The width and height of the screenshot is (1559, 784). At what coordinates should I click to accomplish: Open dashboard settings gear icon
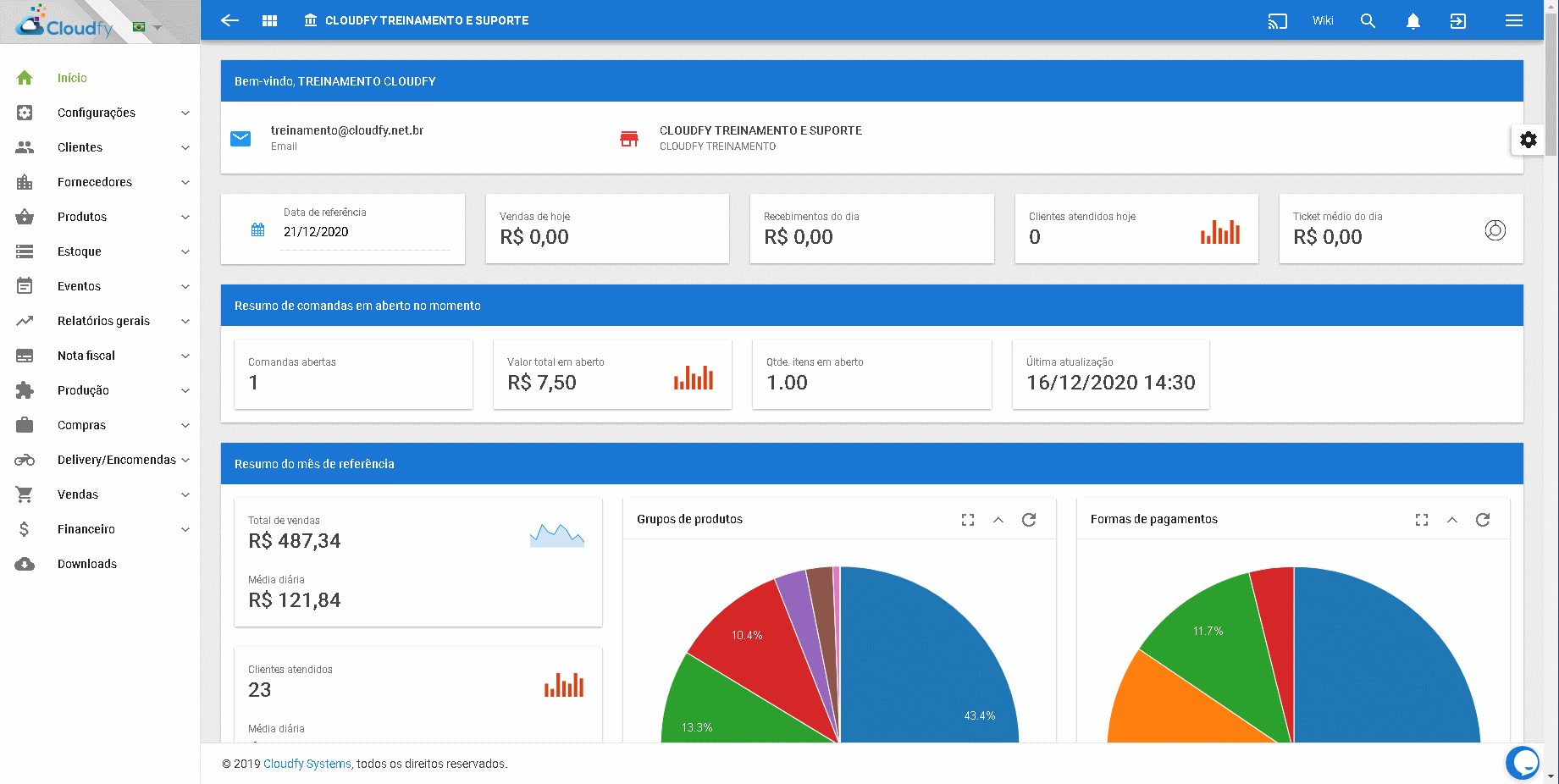click(1529, 140)
